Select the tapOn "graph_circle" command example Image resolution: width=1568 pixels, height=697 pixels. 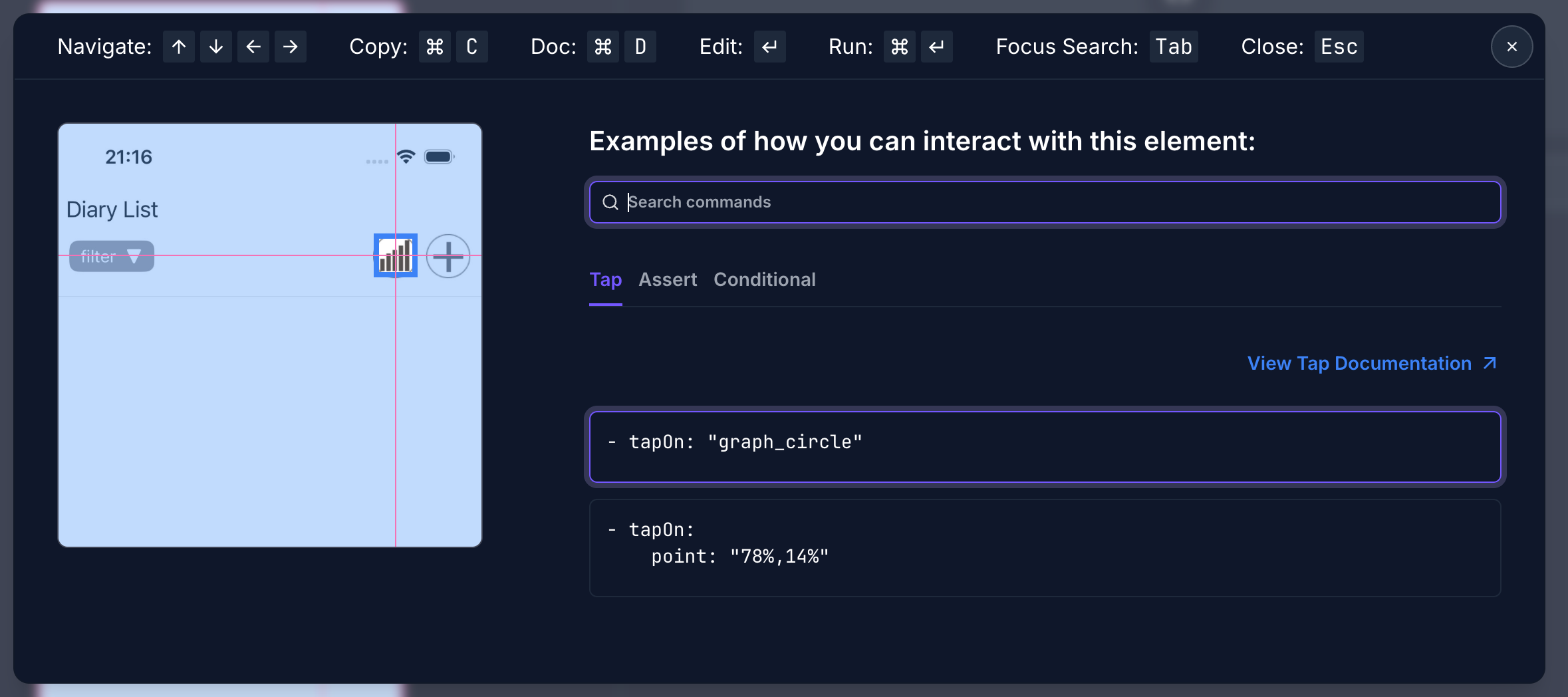pos(1044,446)
